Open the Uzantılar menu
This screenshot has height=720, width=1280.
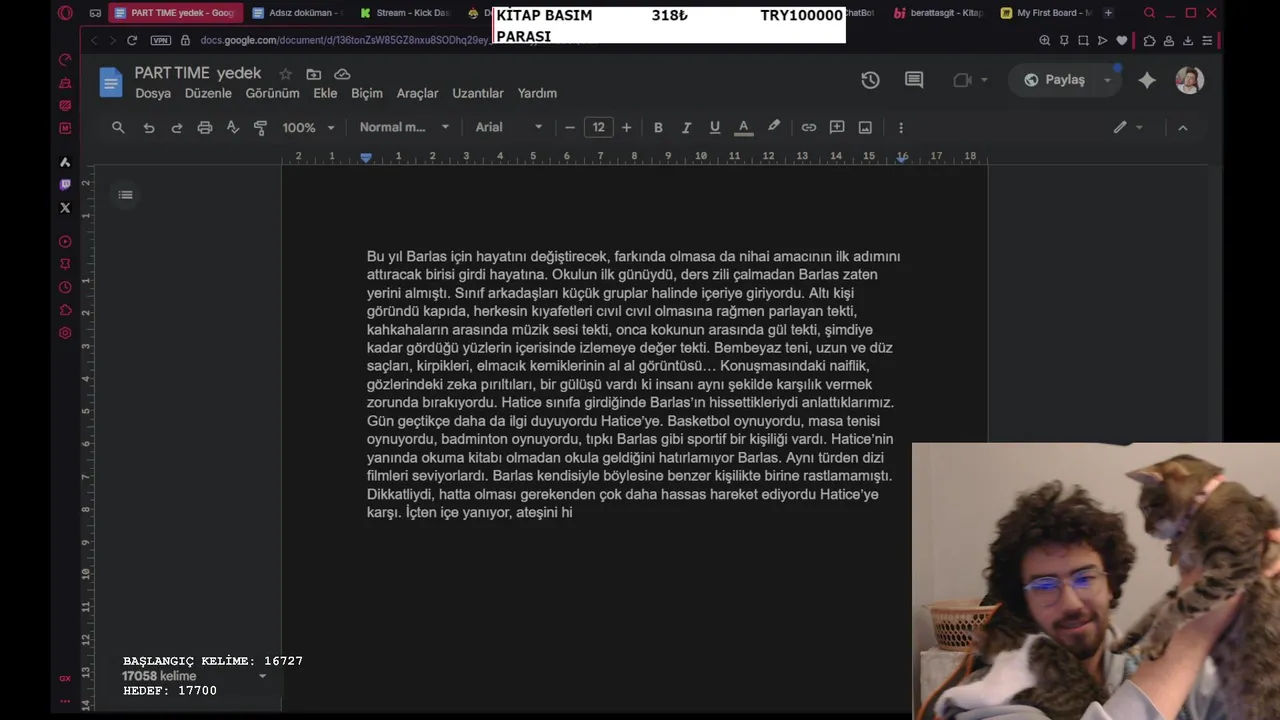pos(478,93)
